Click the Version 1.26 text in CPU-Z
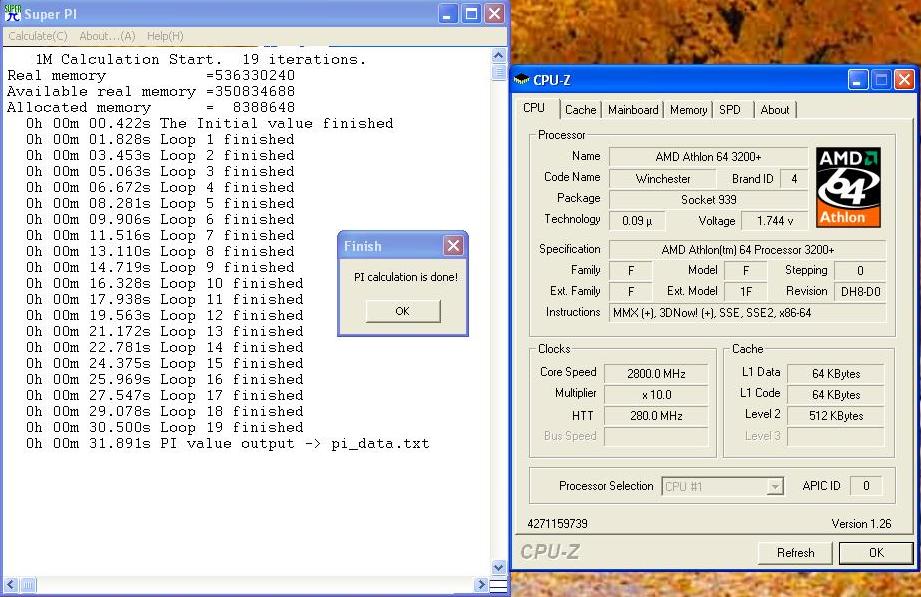This screenshot has width=921, height=597. 861,524
